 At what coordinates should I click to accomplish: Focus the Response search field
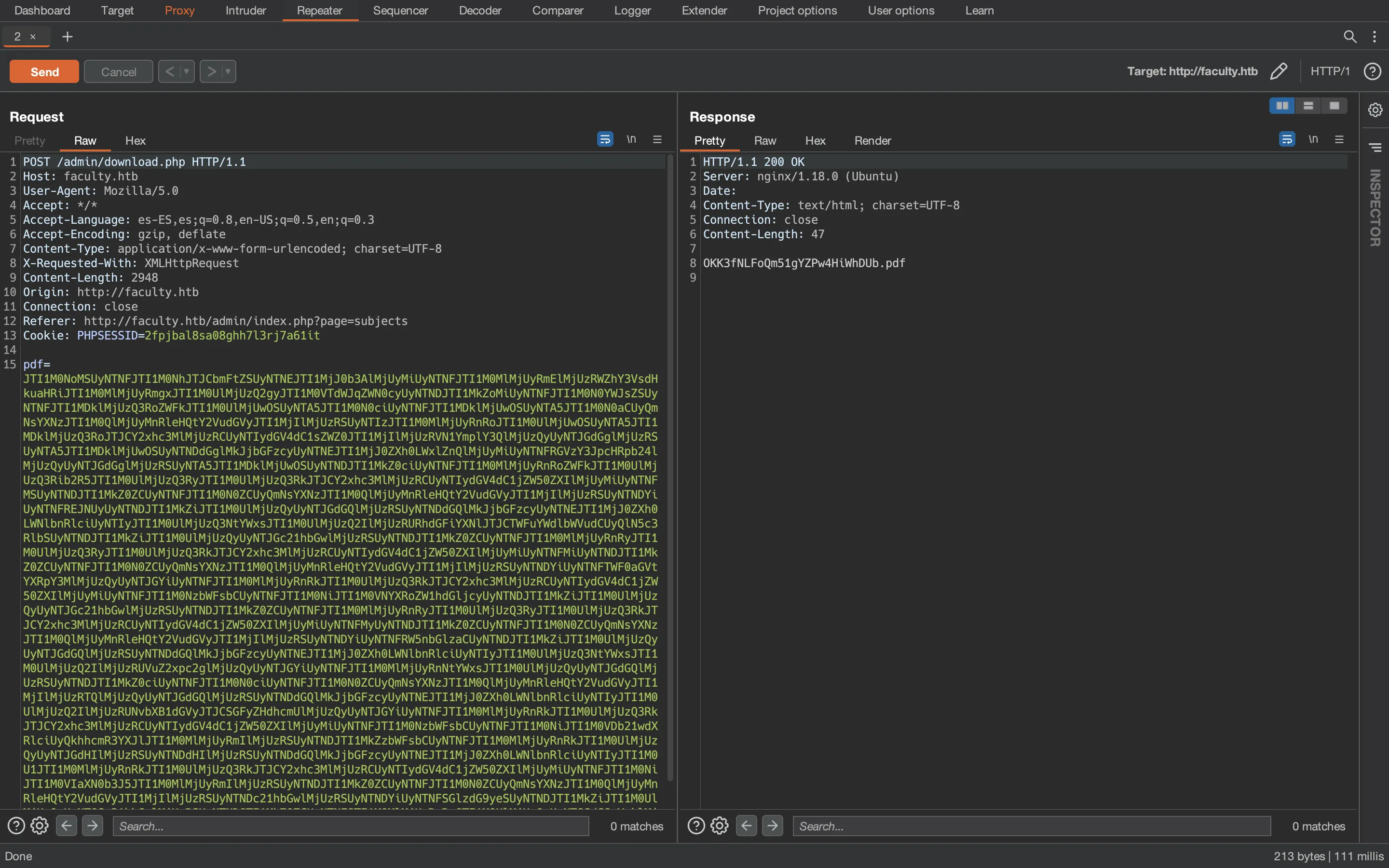click(1032, 826)
